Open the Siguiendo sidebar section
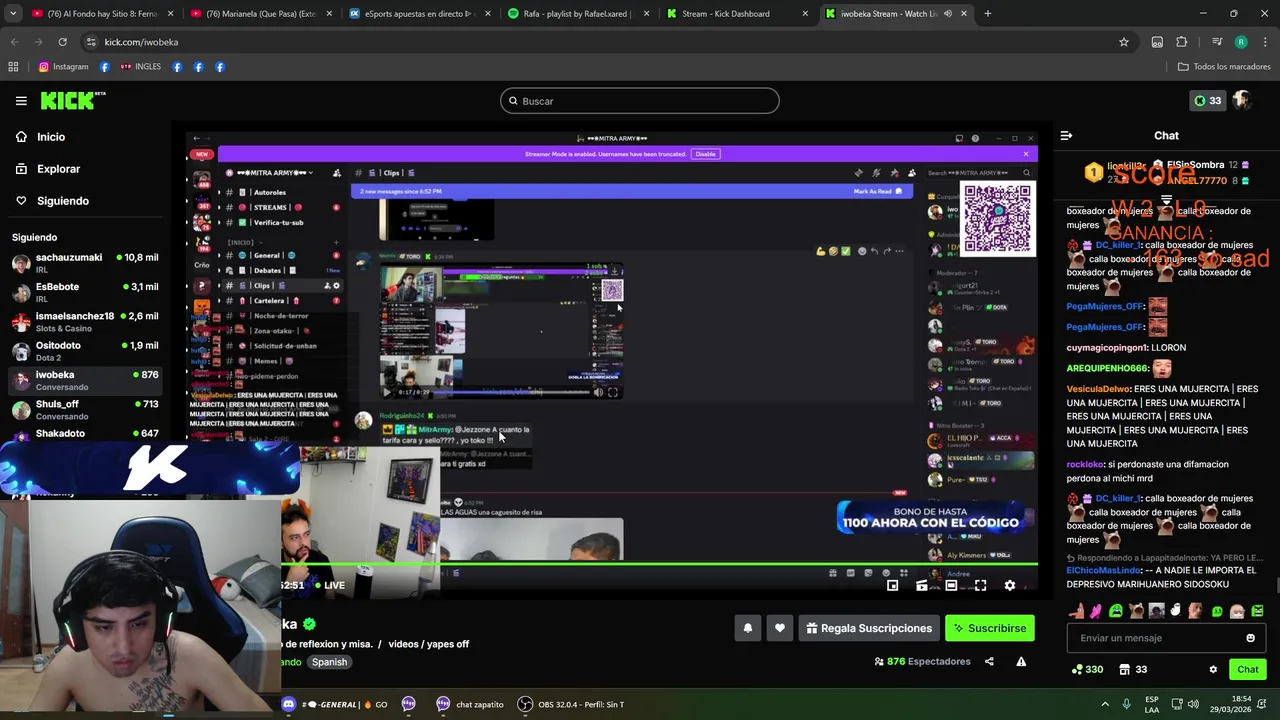Image resolution: width=1280 pixels, height=720 pixels. (x=62, y=201)
